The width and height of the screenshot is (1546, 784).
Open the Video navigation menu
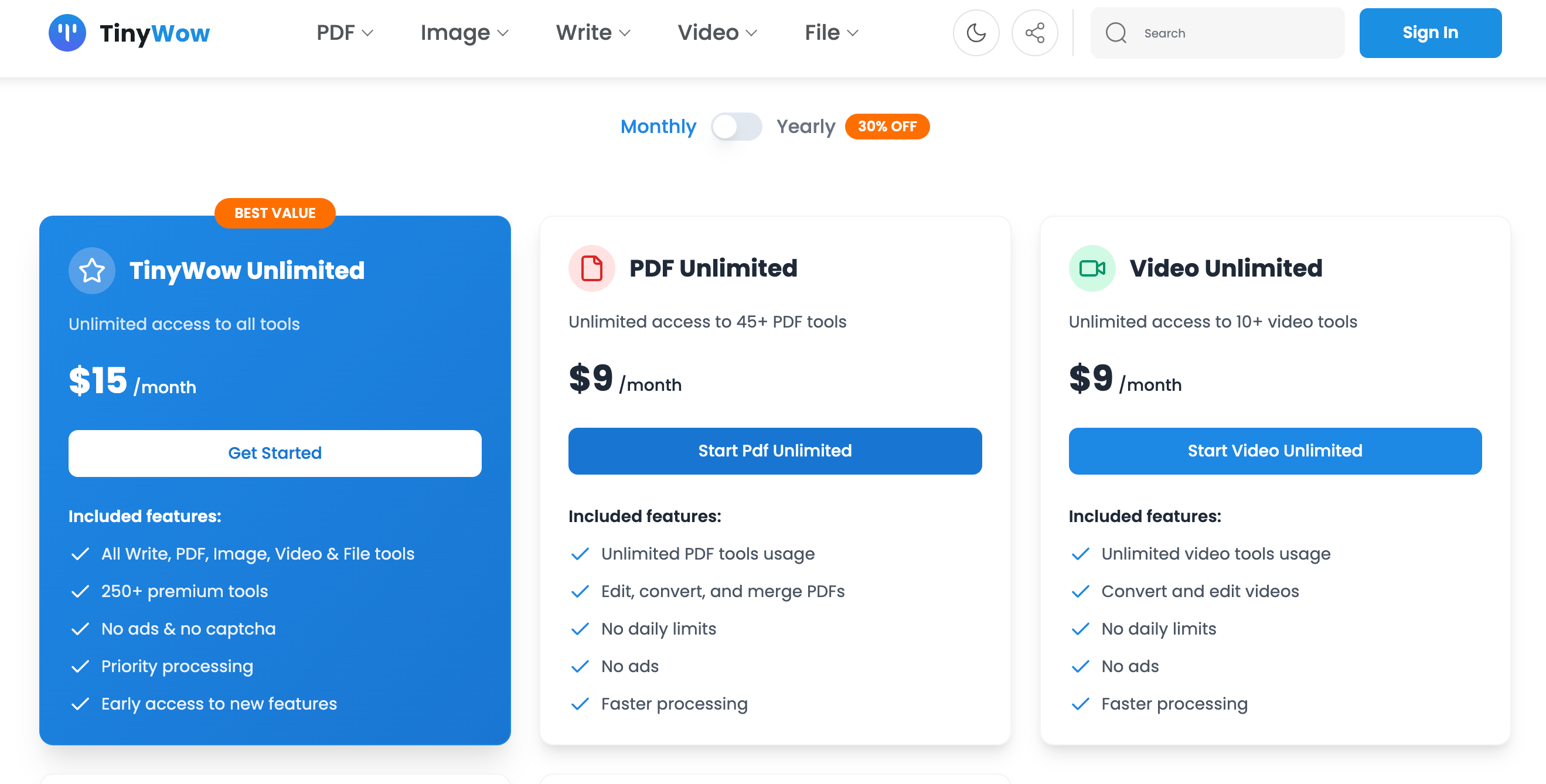pos(717,33)
